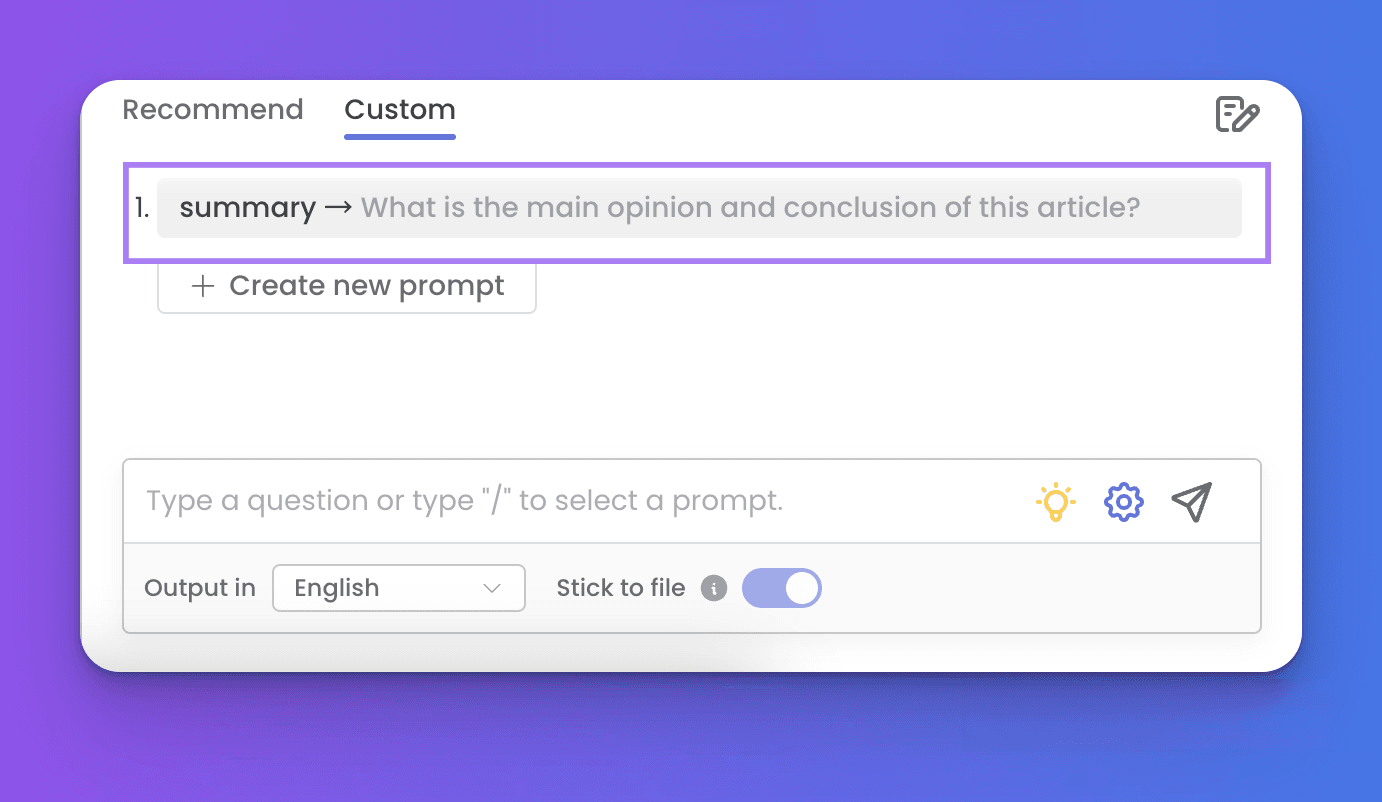Click the word summary in the prompt
The image size is (1382, 802).
click(247, 208)
